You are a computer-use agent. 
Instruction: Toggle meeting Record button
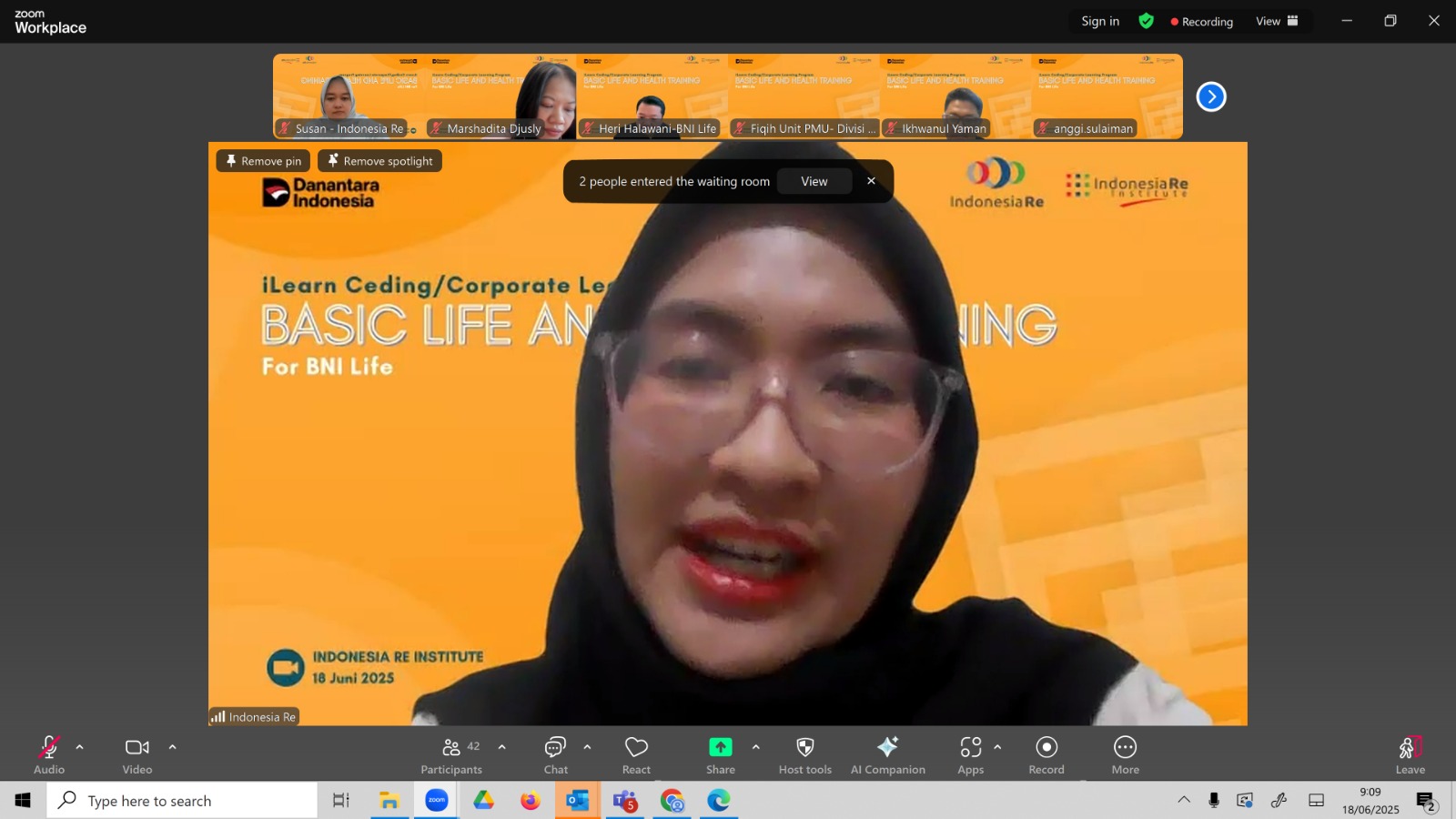tap(1046, 754)
